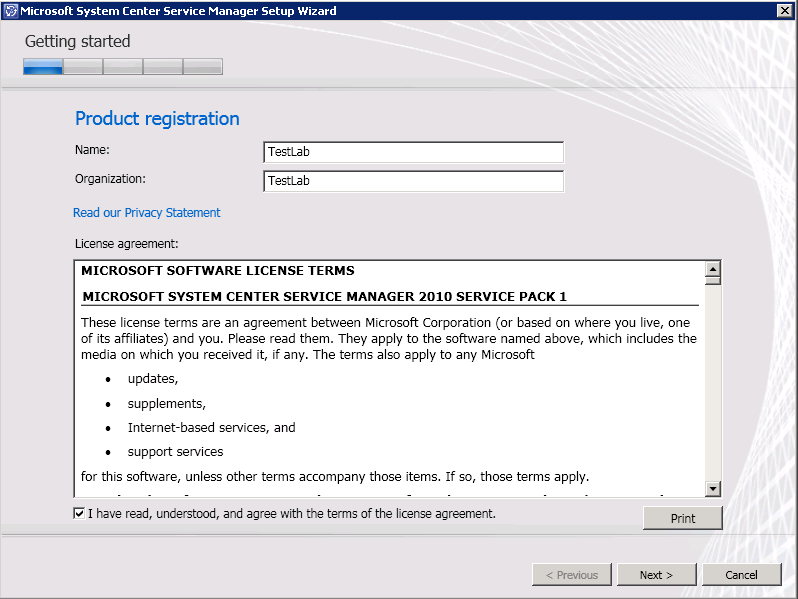Image resolution: width=798 pixels, height=599 pixels.
Task: Click the Product registration heading
Action: pos(157,119)
